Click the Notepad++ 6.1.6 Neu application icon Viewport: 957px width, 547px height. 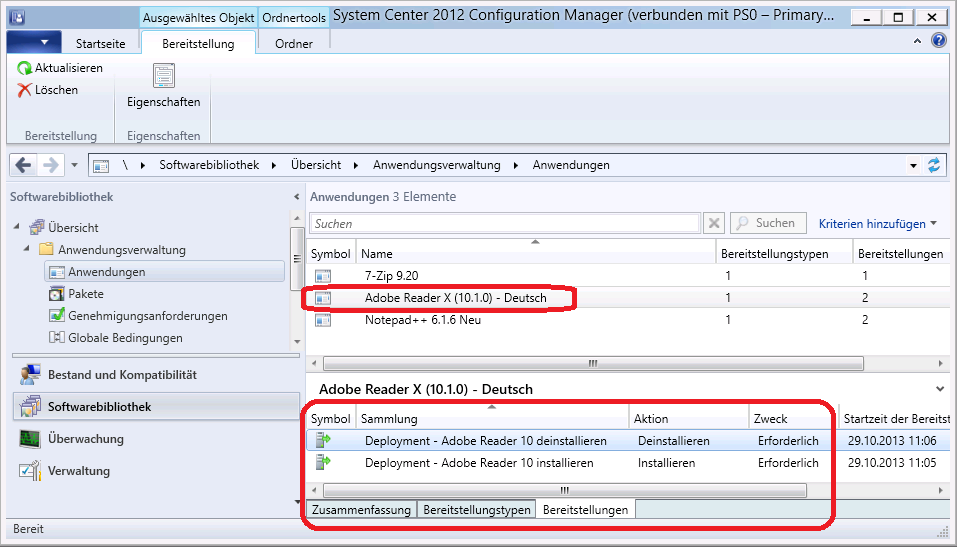(323, 320)
